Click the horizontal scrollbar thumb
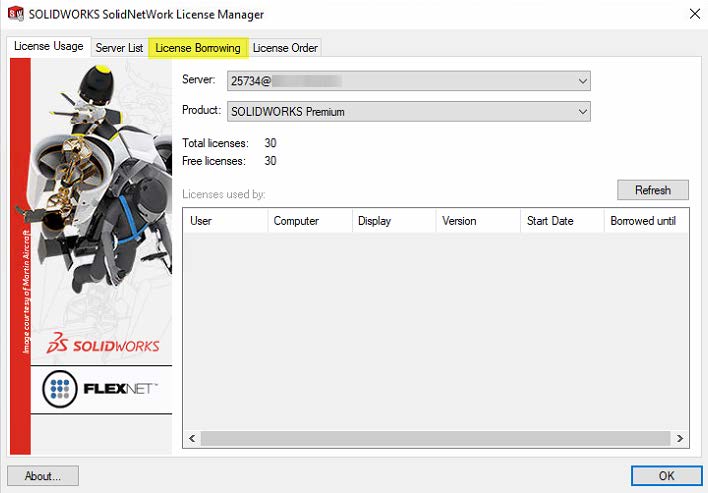Screen dimensions: 708x493 (435, 438)
